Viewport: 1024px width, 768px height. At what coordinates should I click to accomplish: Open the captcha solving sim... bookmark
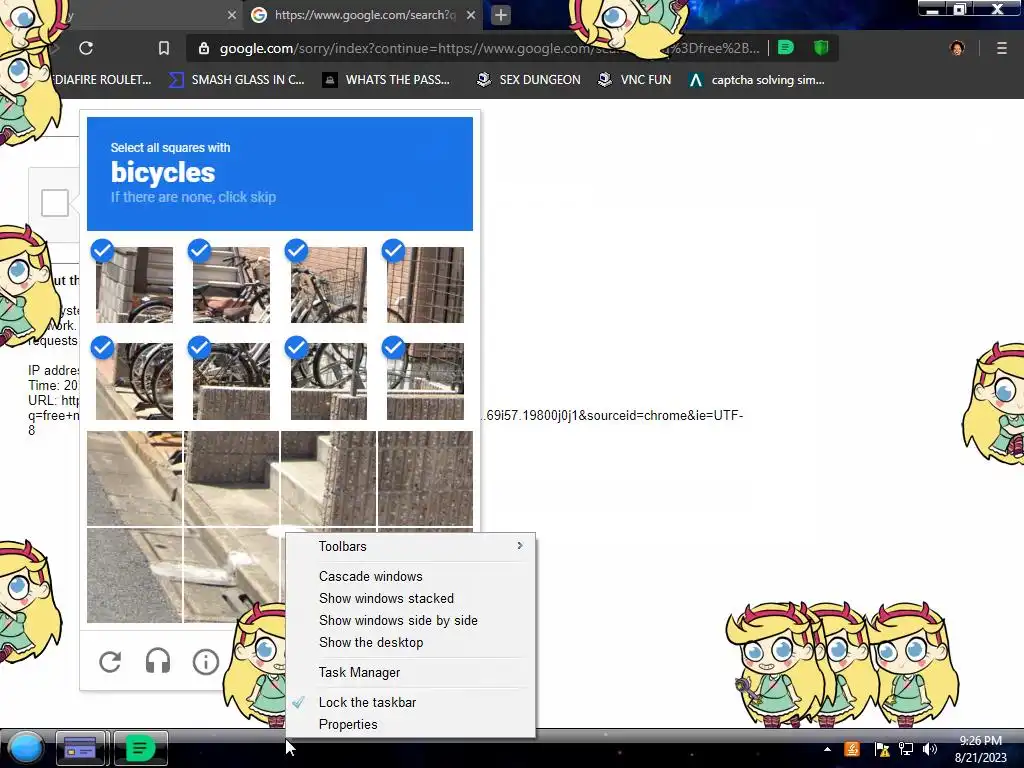tap(757, 80)
